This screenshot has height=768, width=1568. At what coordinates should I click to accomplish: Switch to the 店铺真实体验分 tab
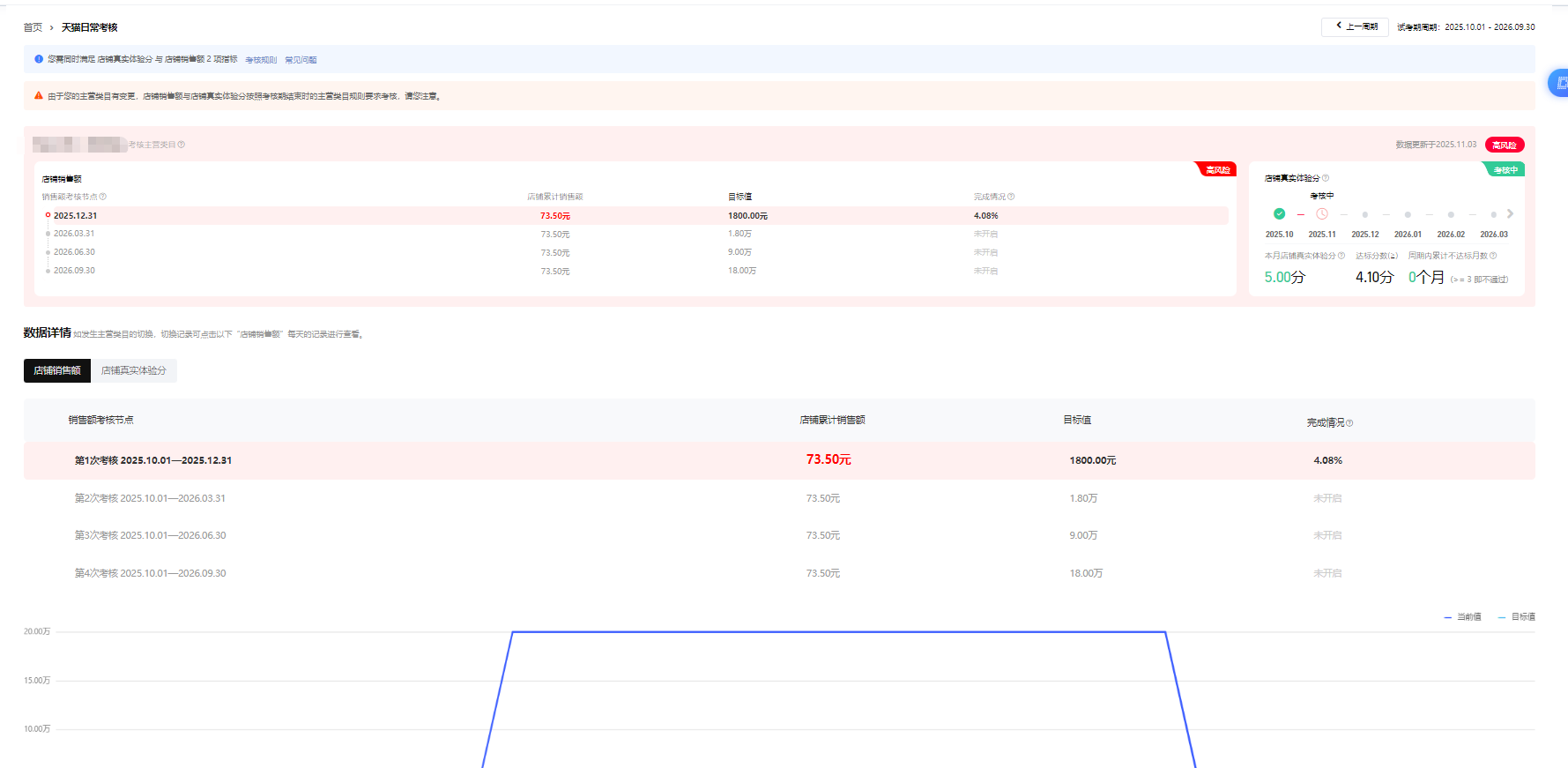pos(134,371)
